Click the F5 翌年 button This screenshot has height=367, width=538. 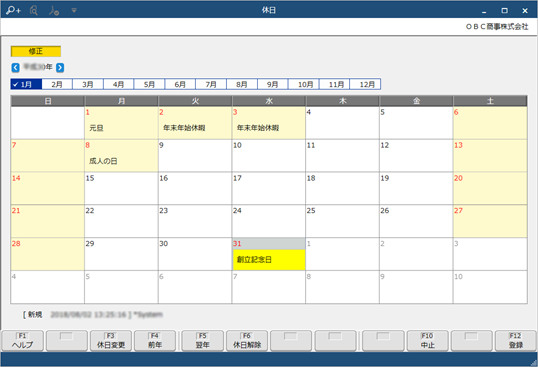click(202, 341)
